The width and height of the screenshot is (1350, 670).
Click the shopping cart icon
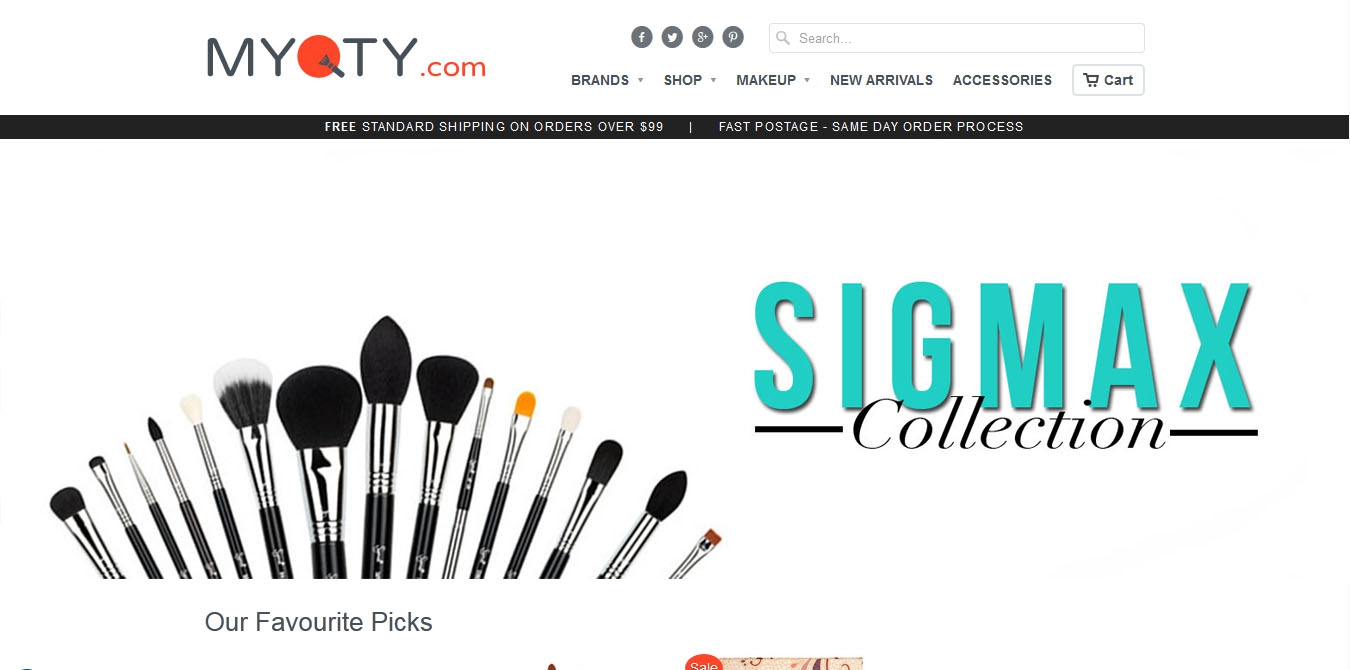click(x=1091, y=80)
